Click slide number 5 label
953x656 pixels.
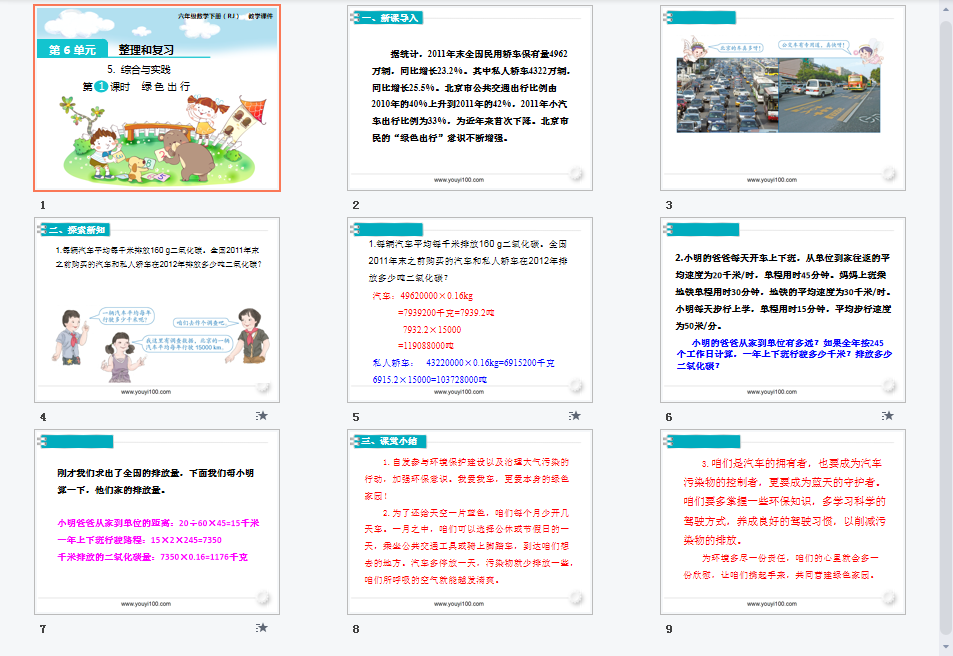pos(356,417)
